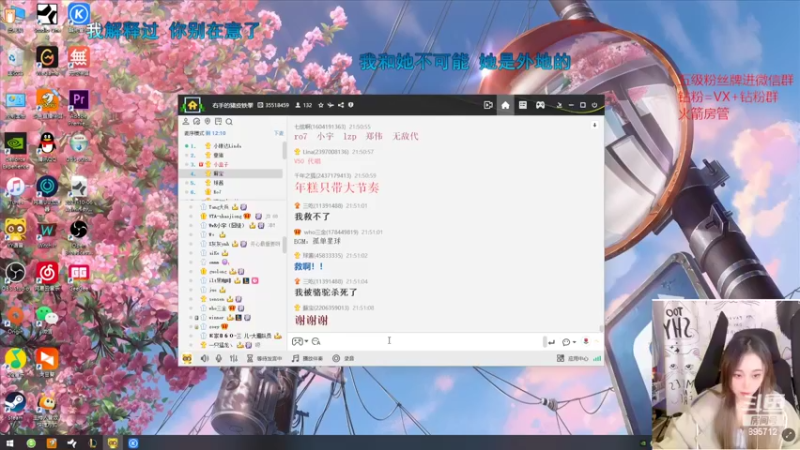
Task: Open the chat bubble dropdown
Action: click(x=568, y=342)
